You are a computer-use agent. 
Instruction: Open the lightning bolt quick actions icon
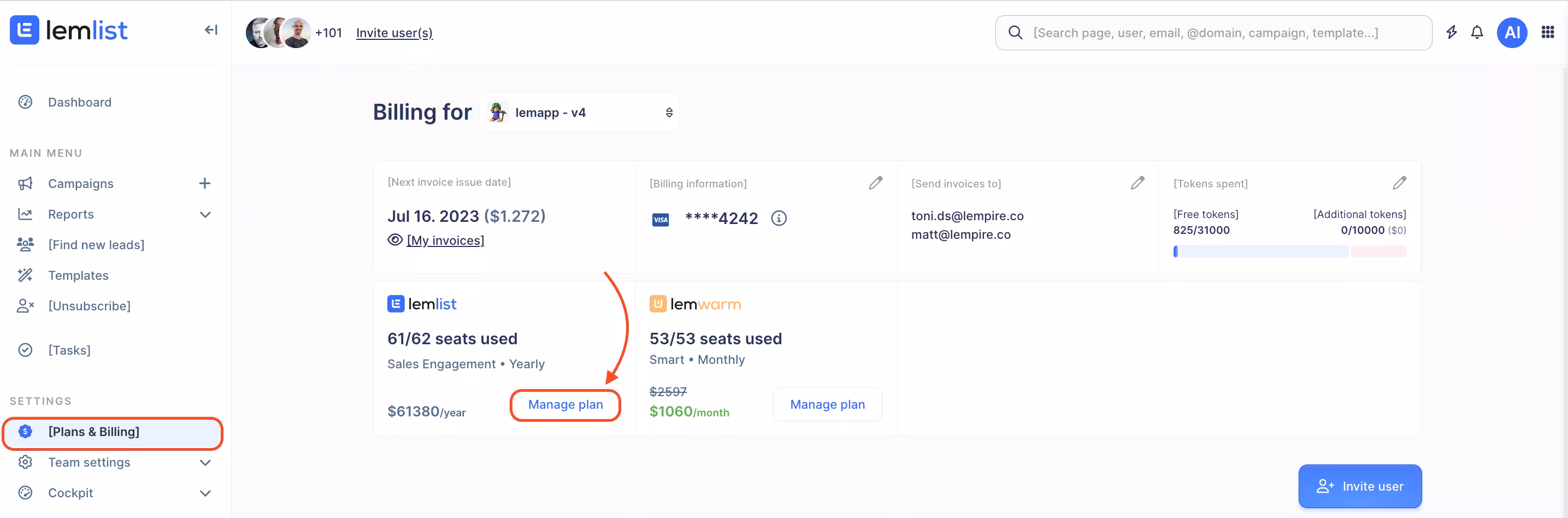click(x=1451, y=32)
